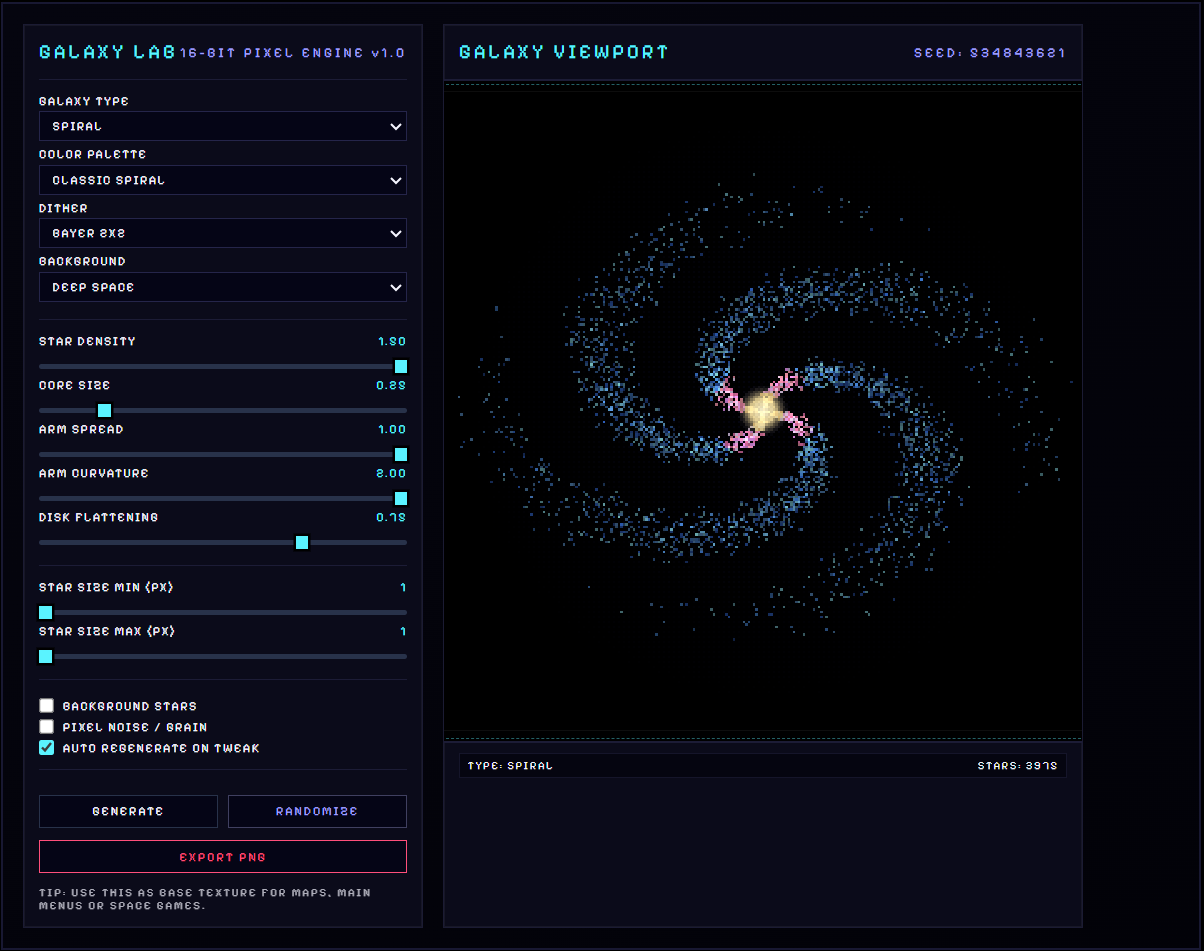Image resolution: width=1204 pixels, height=951 pixels.
Task: Click the Star Size Min slider handle
Action: (45, 611)
